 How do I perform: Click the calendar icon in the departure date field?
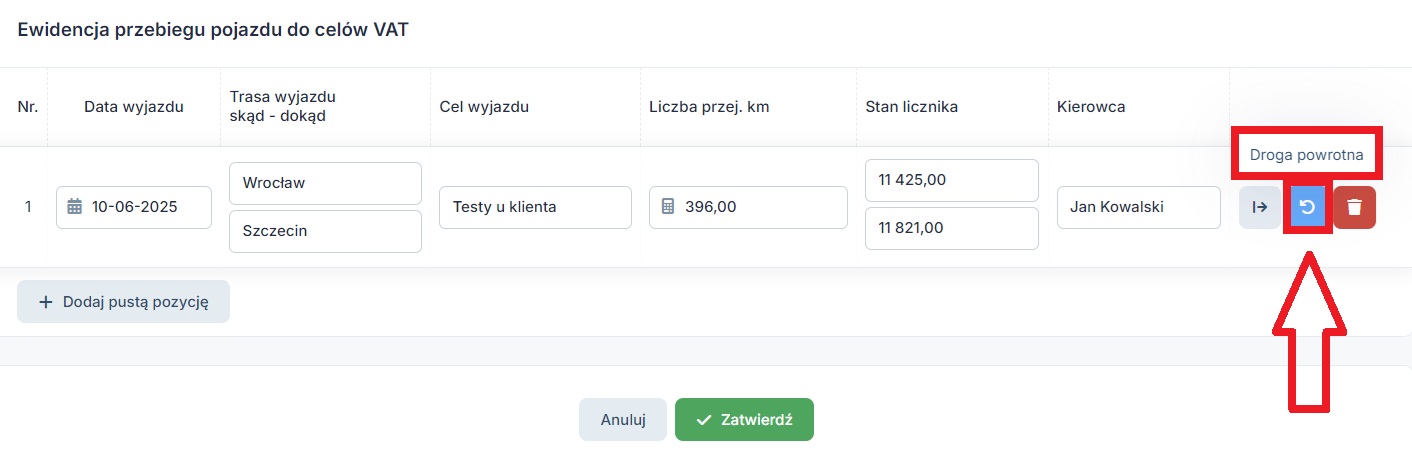pos(74,207)
